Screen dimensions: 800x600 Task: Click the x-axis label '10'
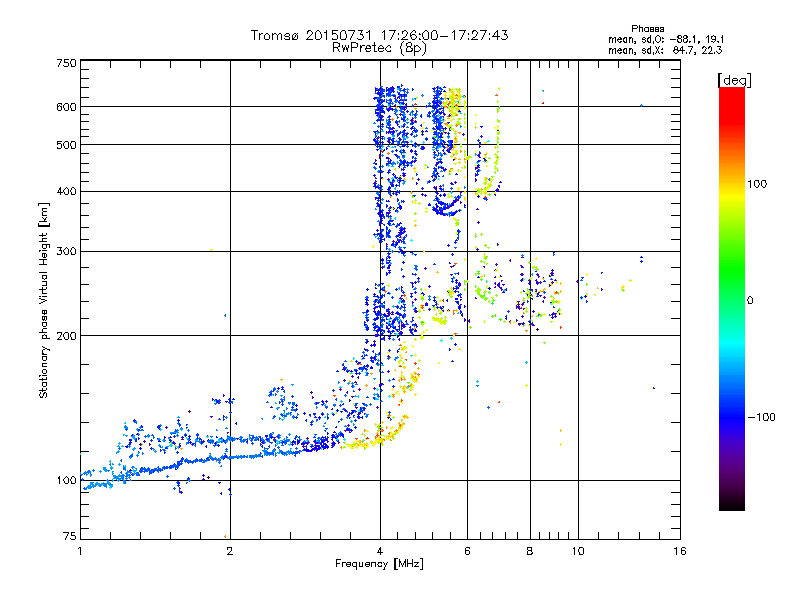(578, 551)
